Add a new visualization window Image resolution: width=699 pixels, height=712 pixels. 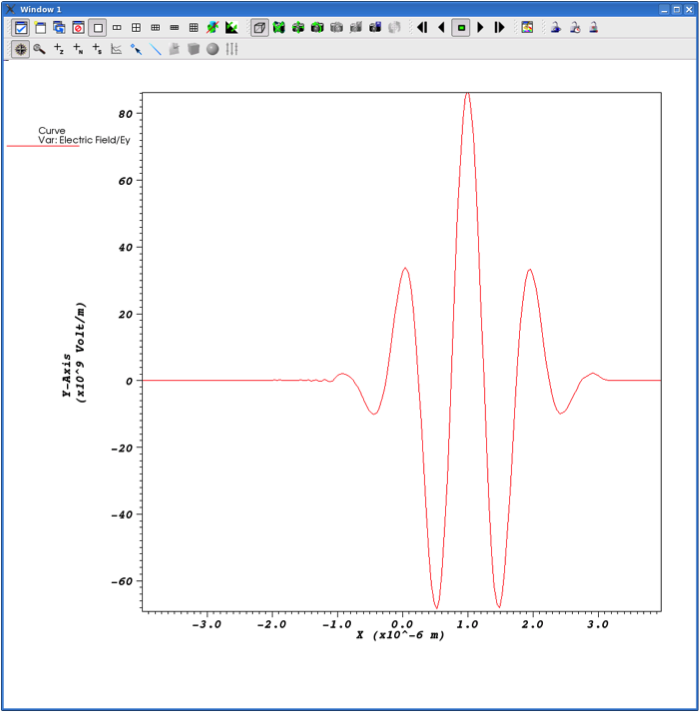tap(40, 28)
